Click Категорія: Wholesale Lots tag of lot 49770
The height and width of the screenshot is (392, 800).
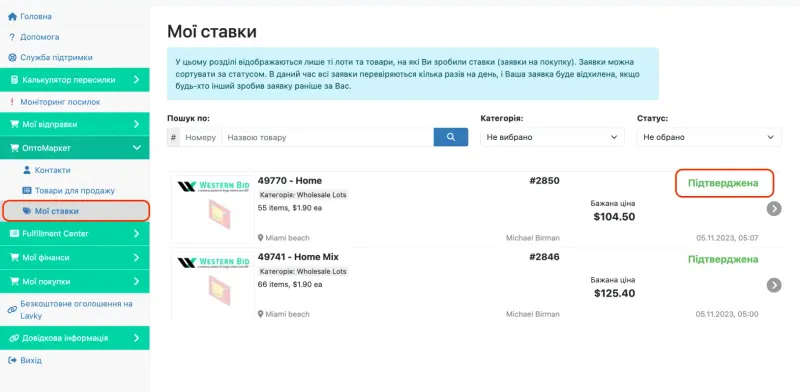coord(303,195)
